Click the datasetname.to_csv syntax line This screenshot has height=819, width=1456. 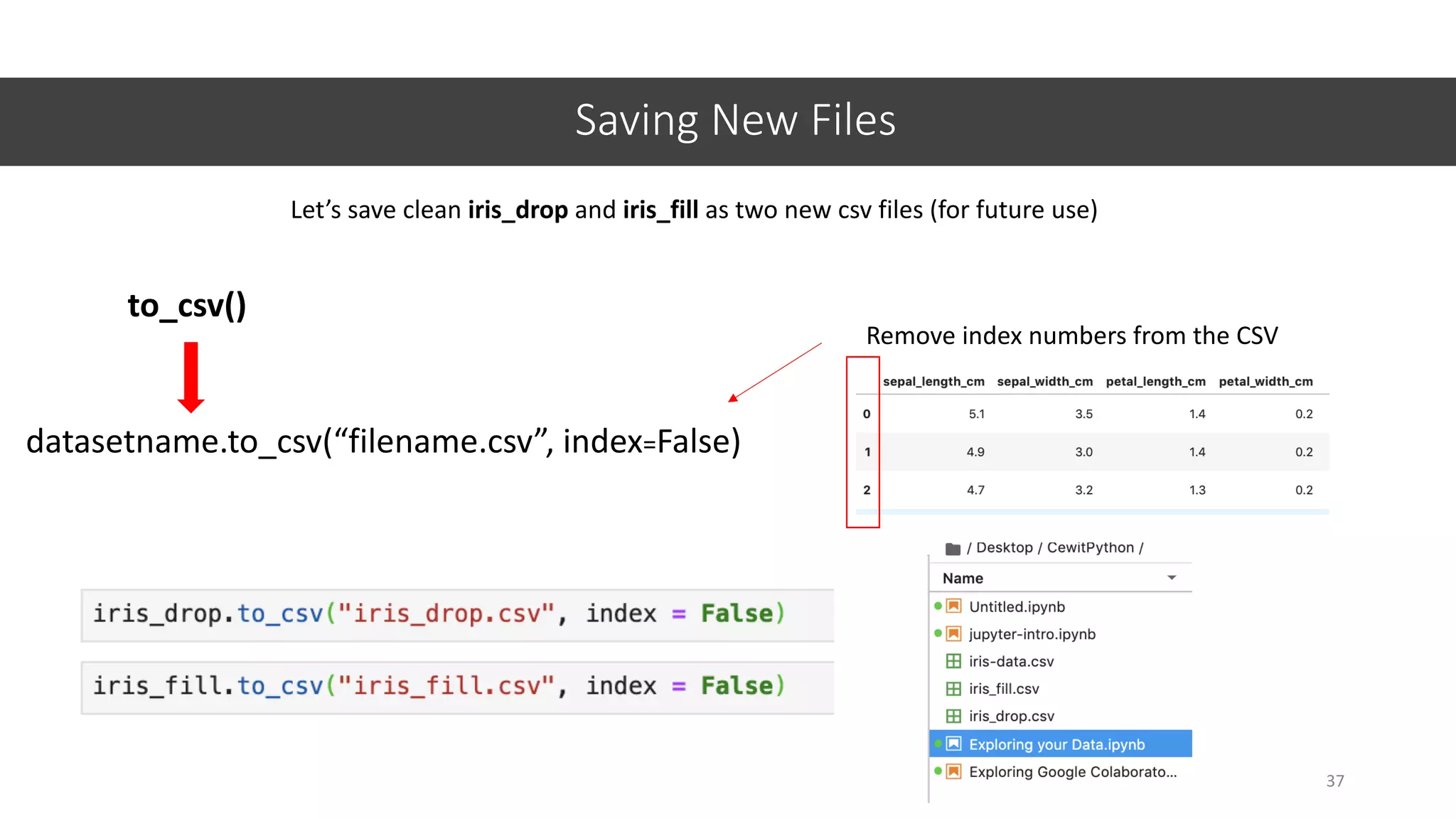pyautogui.click(x=383, y=442)
